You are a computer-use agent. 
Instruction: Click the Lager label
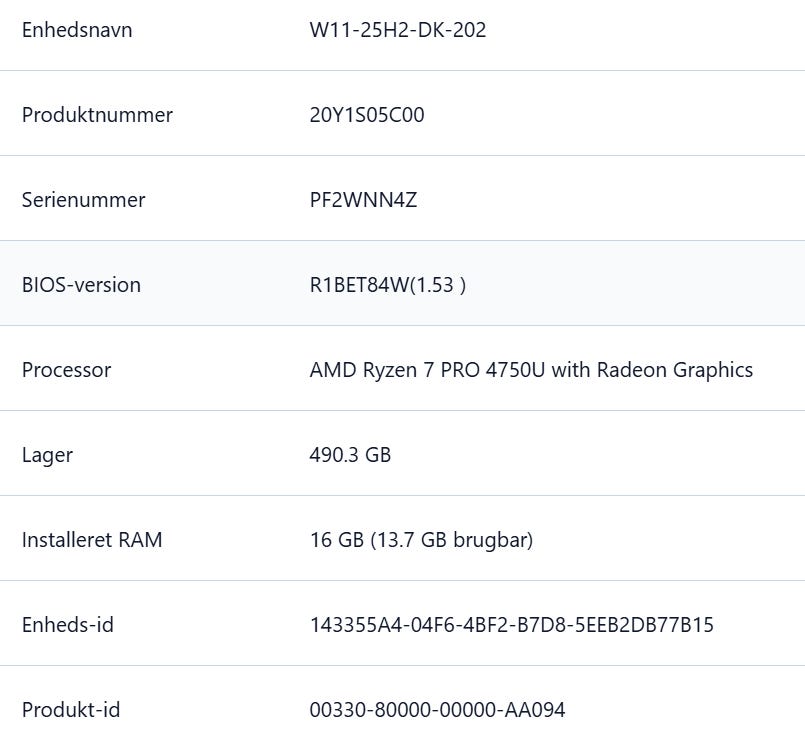click(x=47, y=455)
